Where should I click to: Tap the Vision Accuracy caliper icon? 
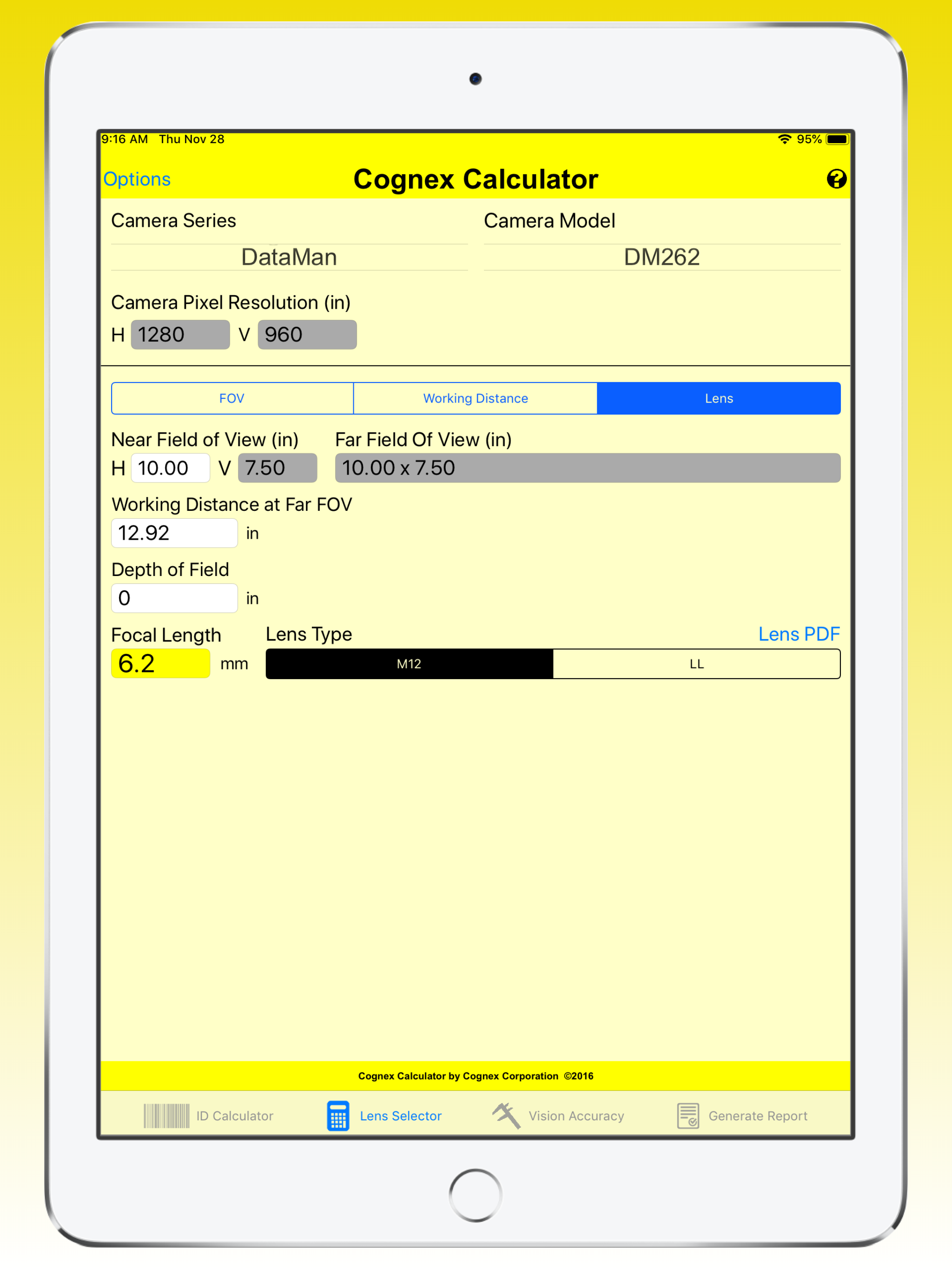506,1116
